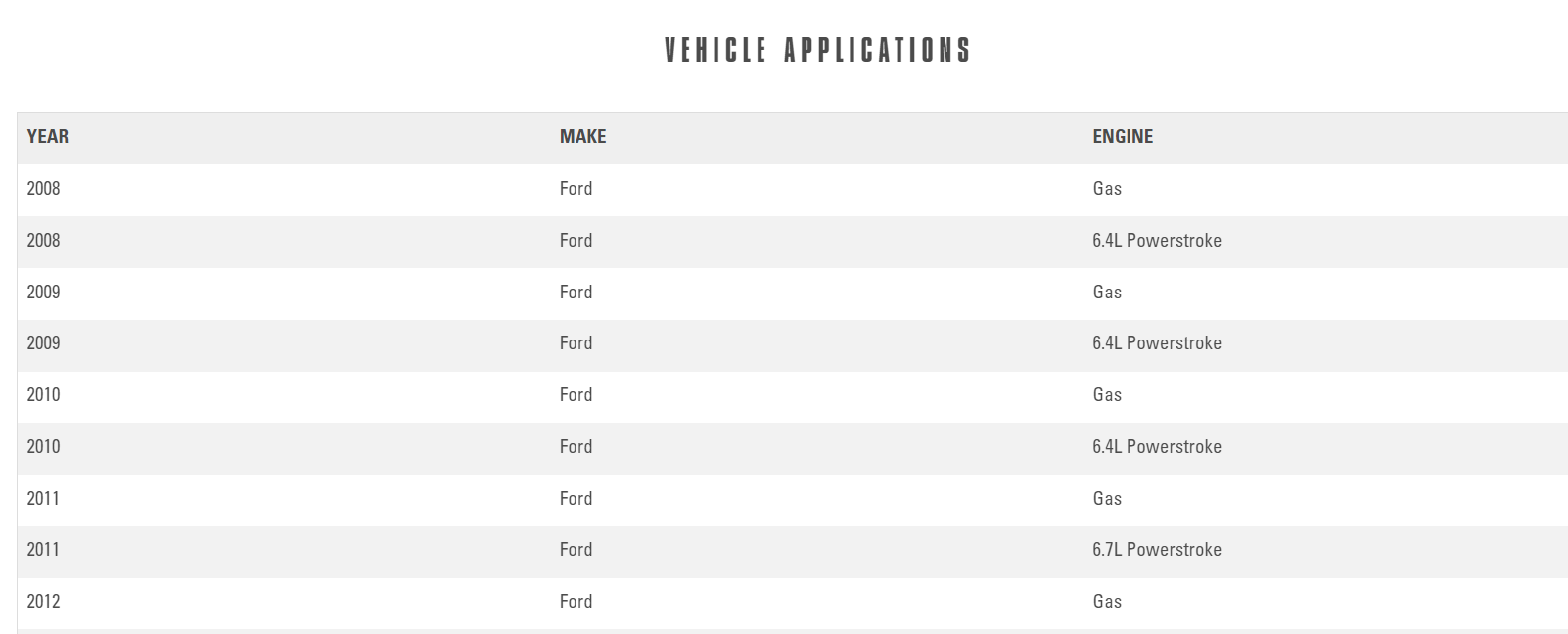
Task: Click the Vehicle Applications heading
Action: click(x=817, y=51)
